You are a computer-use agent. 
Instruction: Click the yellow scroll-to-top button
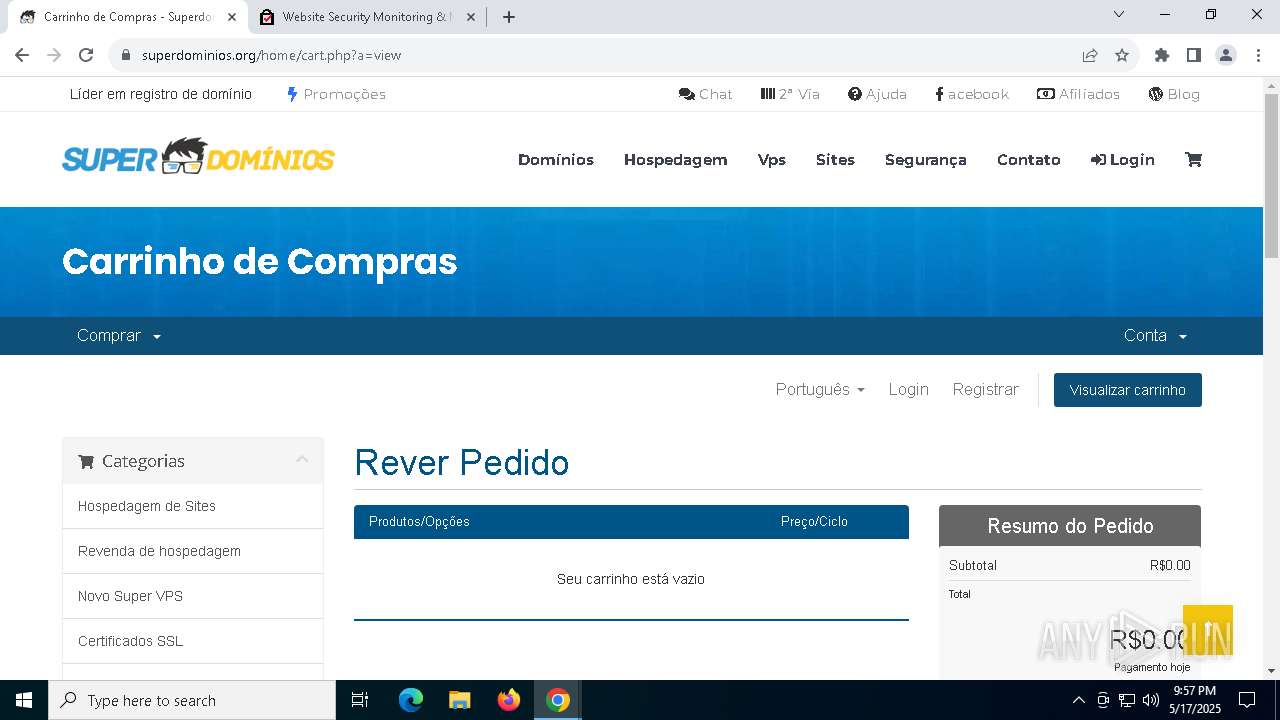(x=1208, y=630)
